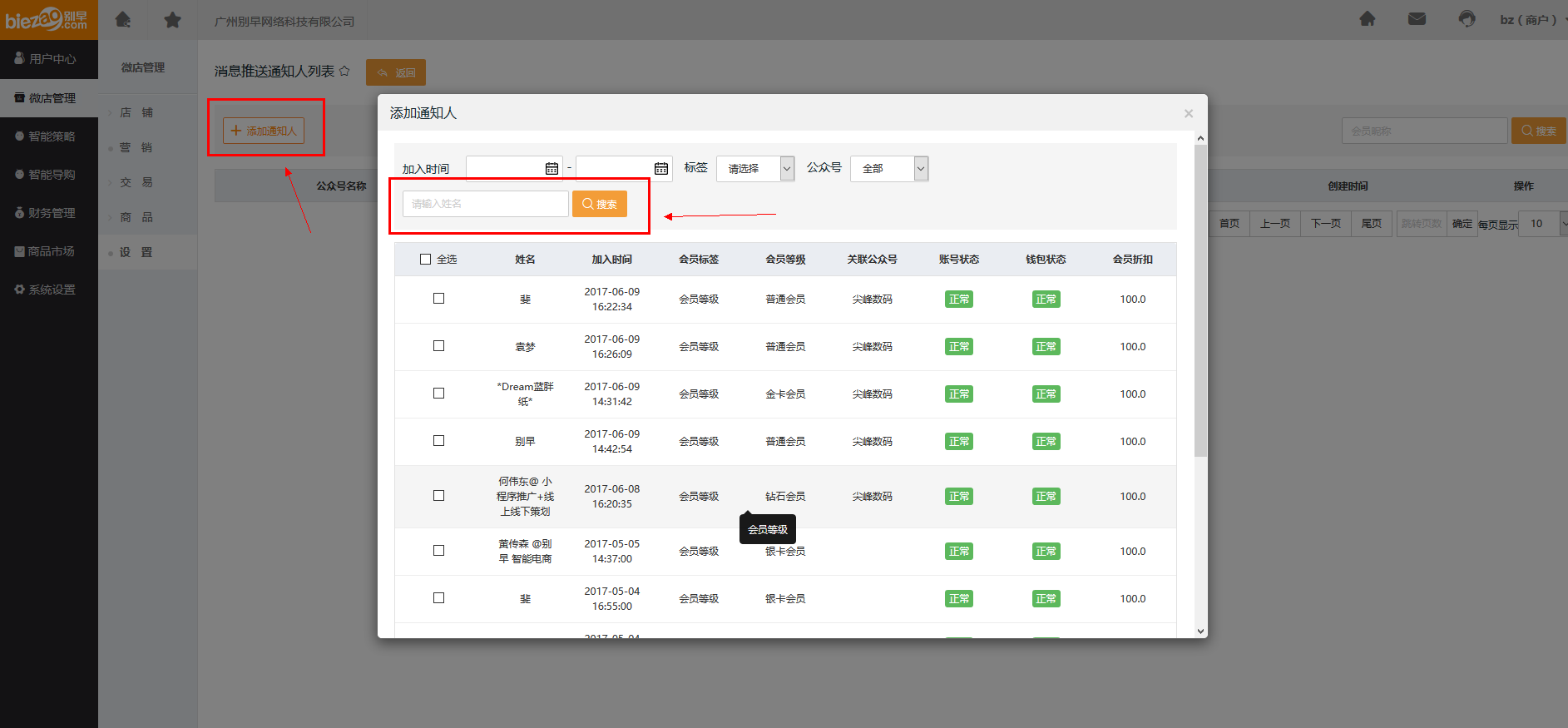Toggle the 全选 select-all checkbox

426,260
